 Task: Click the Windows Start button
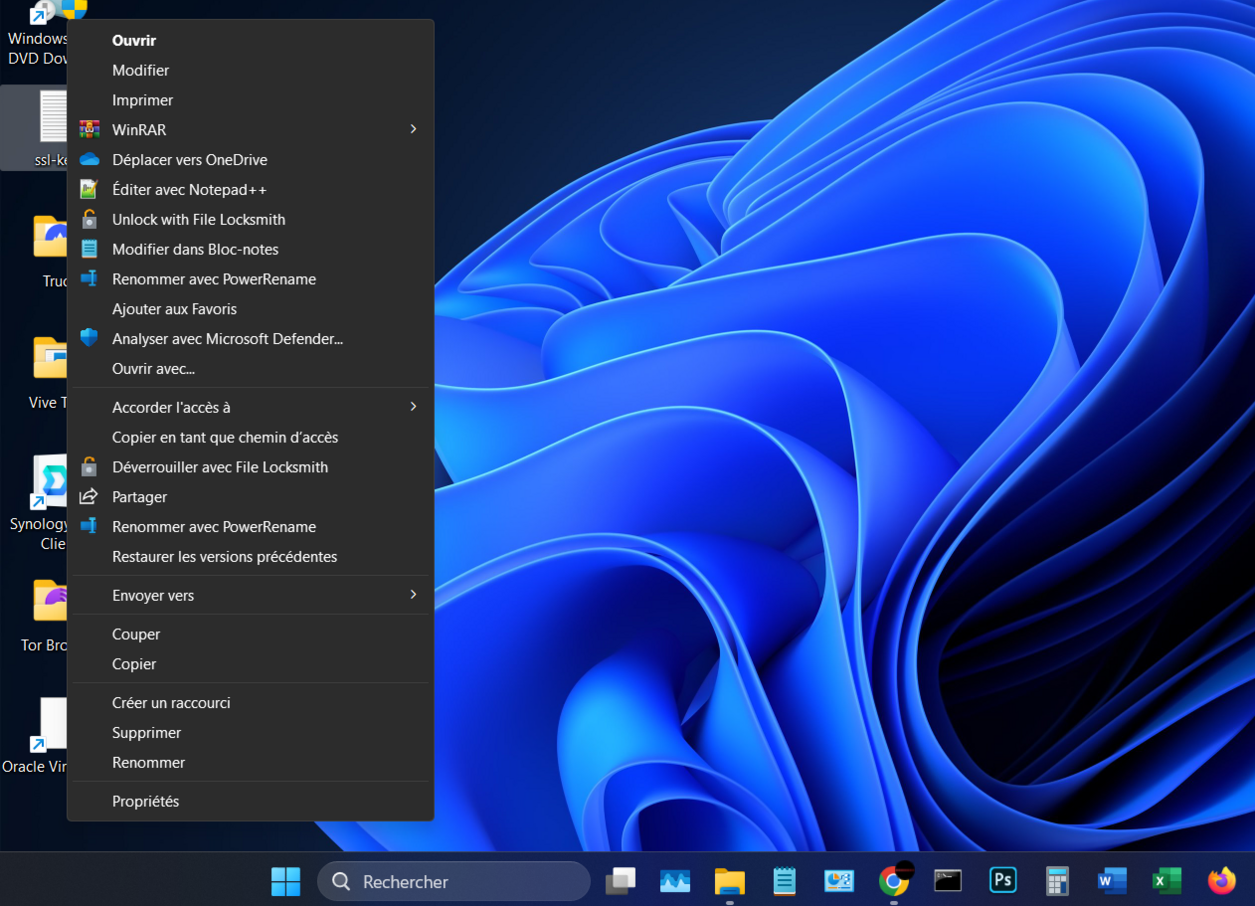point(286,881)
